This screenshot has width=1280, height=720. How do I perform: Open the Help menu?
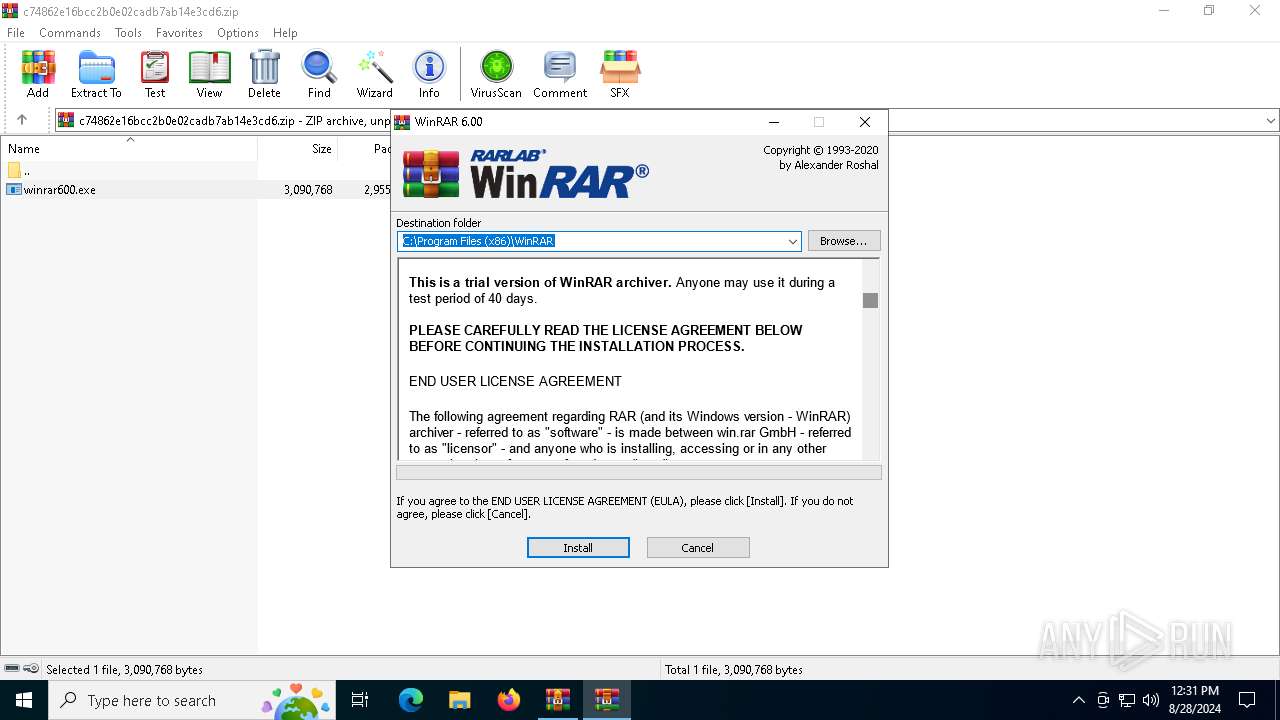[285, 32]
